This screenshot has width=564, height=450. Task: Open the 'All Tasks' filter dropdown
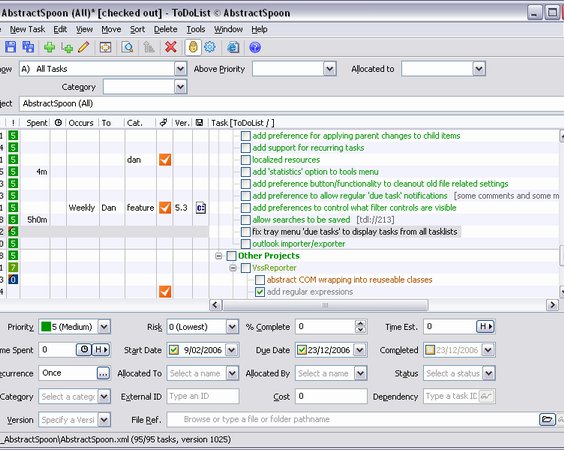180,68
